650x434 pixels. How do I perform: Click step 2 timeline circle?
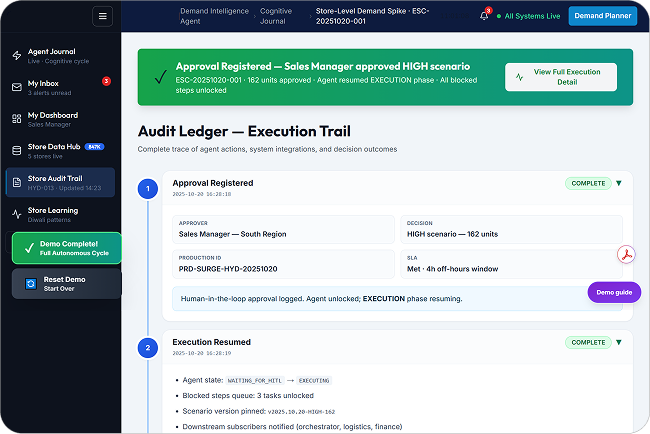coord(148,348)
